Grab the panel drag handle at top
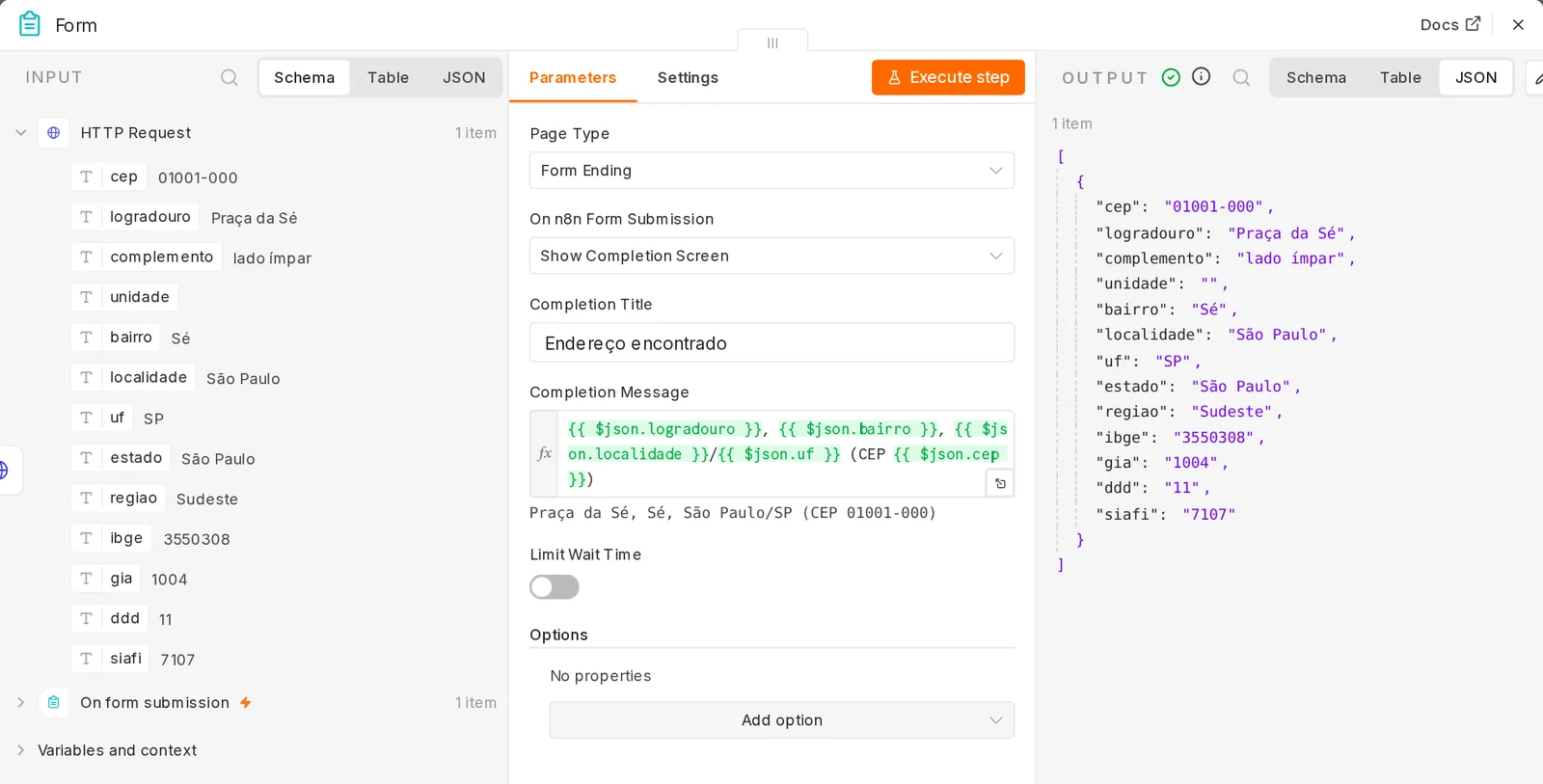Screen dimensions: 1543x784 point(772,42)
